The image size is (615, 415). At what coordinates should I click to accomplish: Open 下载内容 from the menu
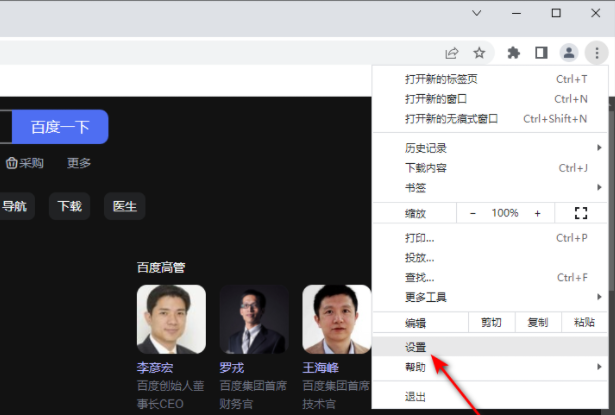click(x=489, y=168)
